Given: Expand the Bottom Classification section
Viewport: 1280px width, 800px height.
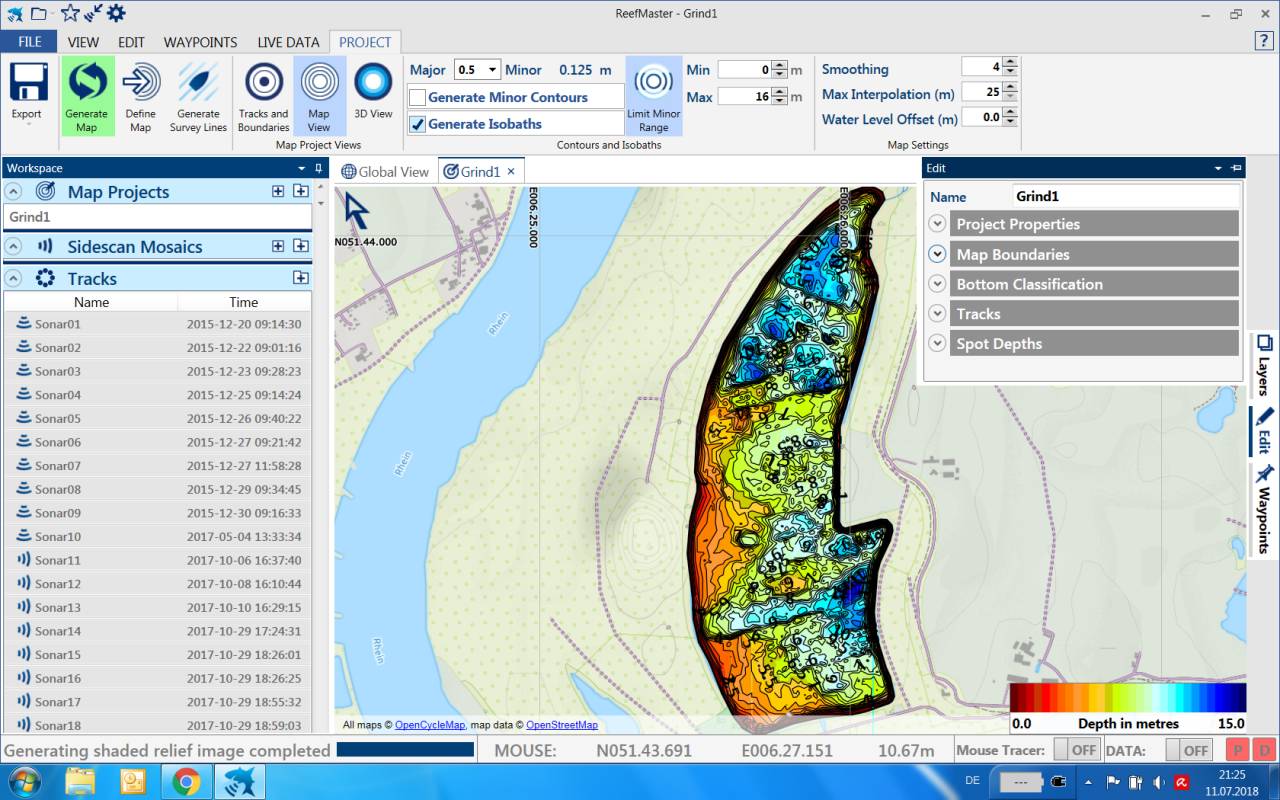Looking at the screenshot, I should (x=937, y=284).
